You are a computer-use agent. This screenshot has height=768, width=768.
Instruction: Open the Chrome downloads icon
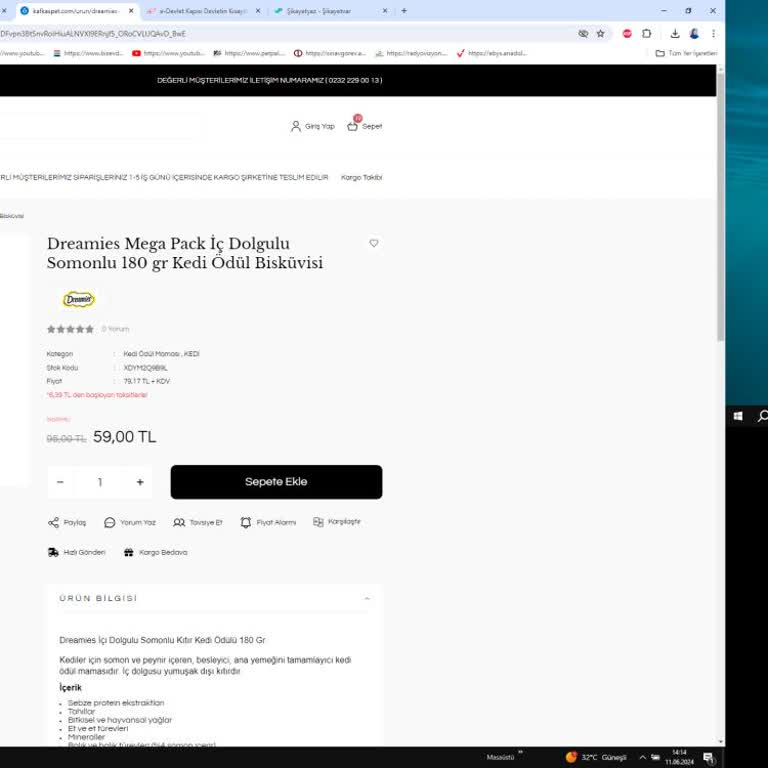(675, 33)
